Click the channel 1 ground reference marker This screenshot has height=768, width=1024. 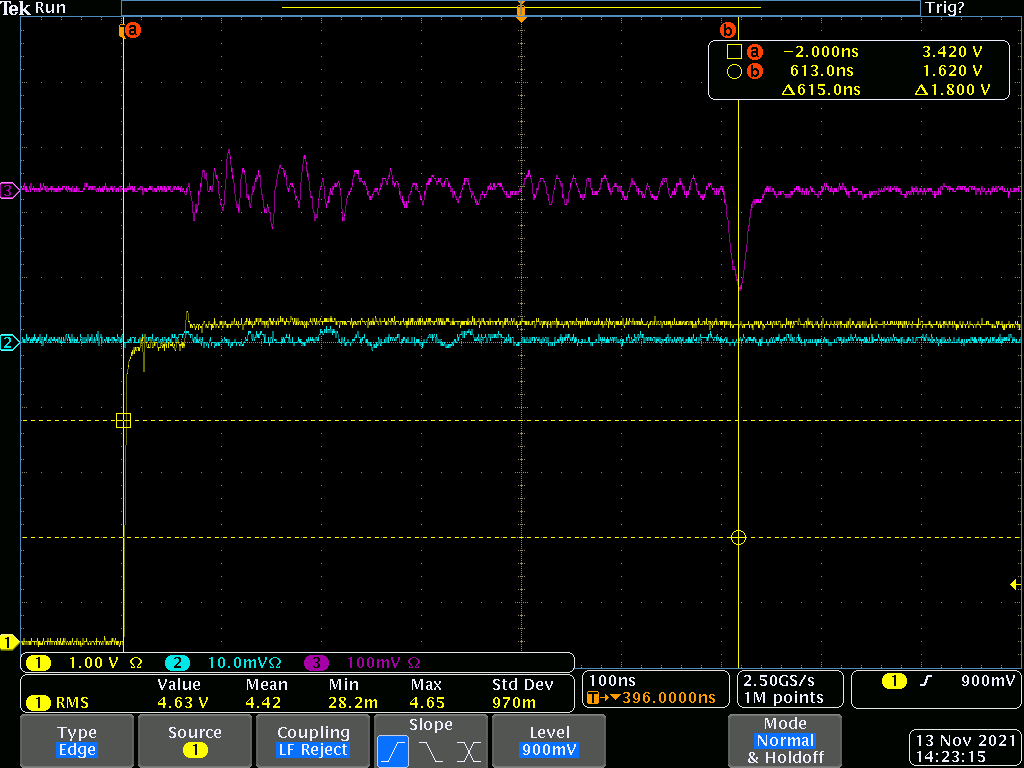coord(10,641)
